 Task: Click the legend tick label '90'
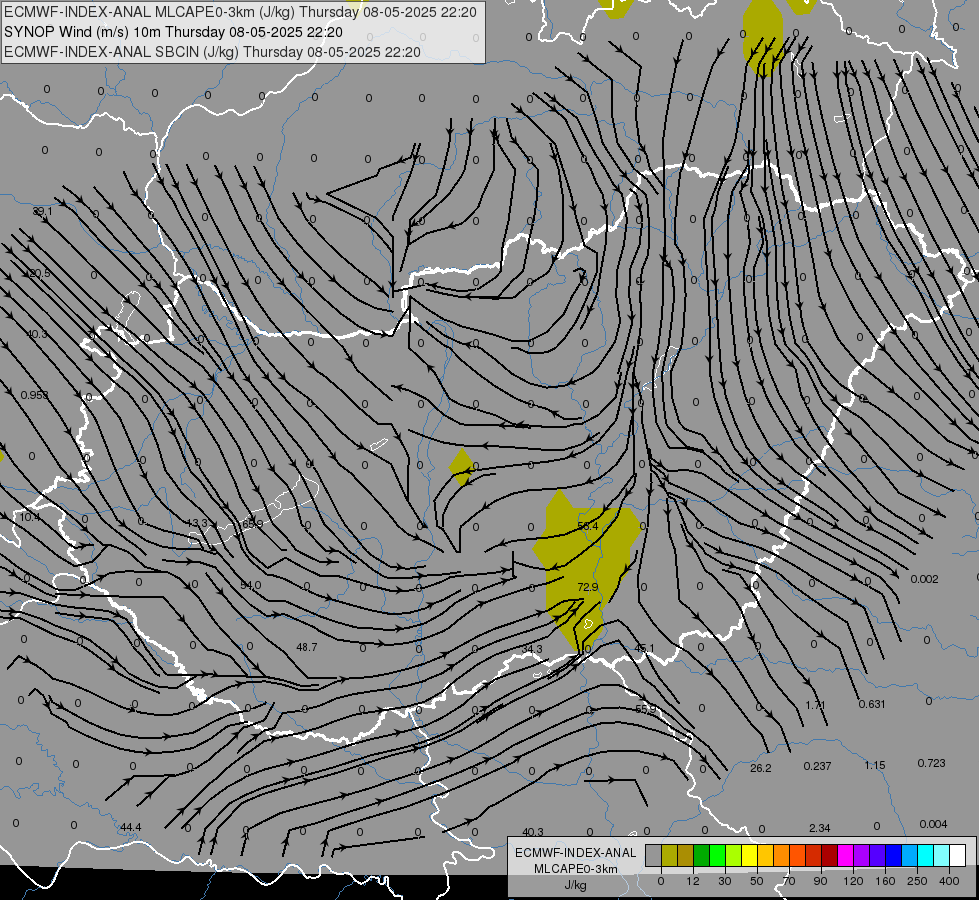[x=820, y=881]
